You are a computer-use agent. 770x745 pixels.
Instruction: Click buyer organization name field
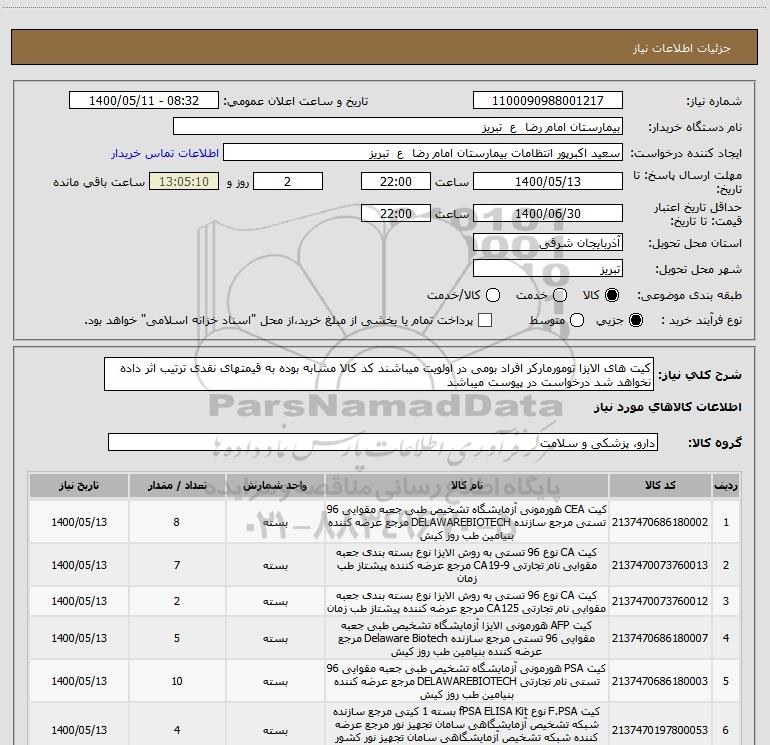point(398,127)
